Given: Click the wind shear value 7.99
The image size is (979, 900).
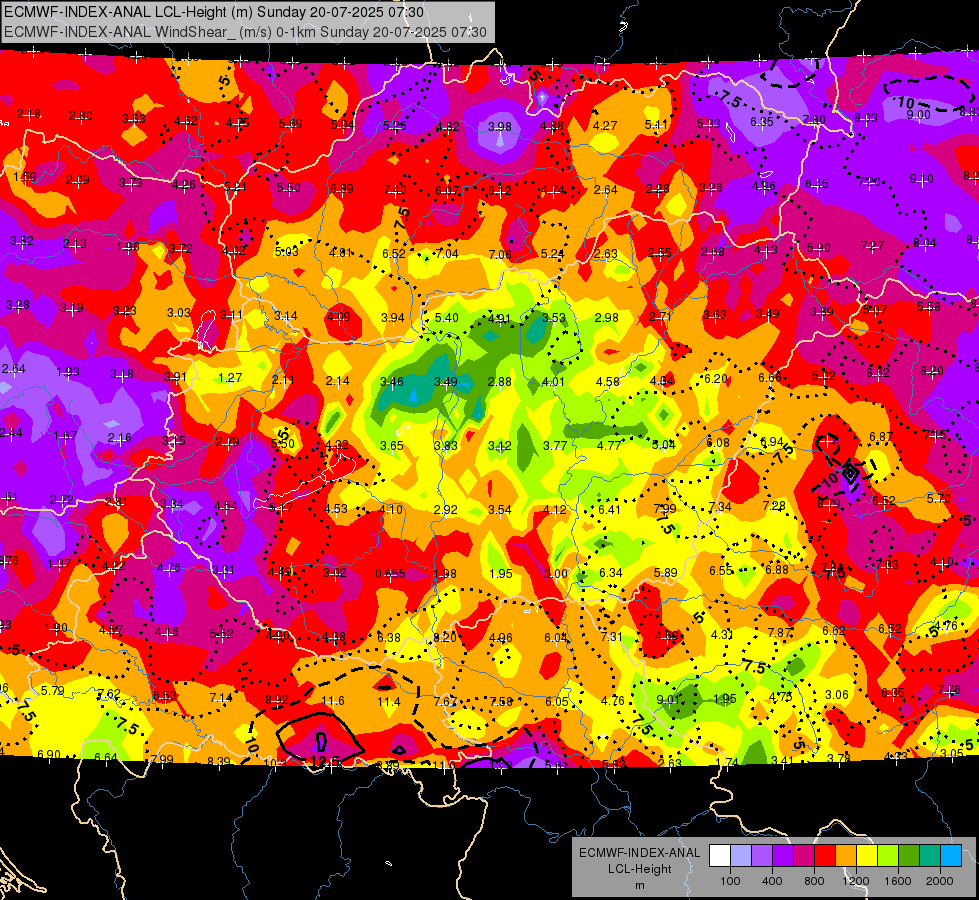Looking at the screenshot, I should (665, 509).
